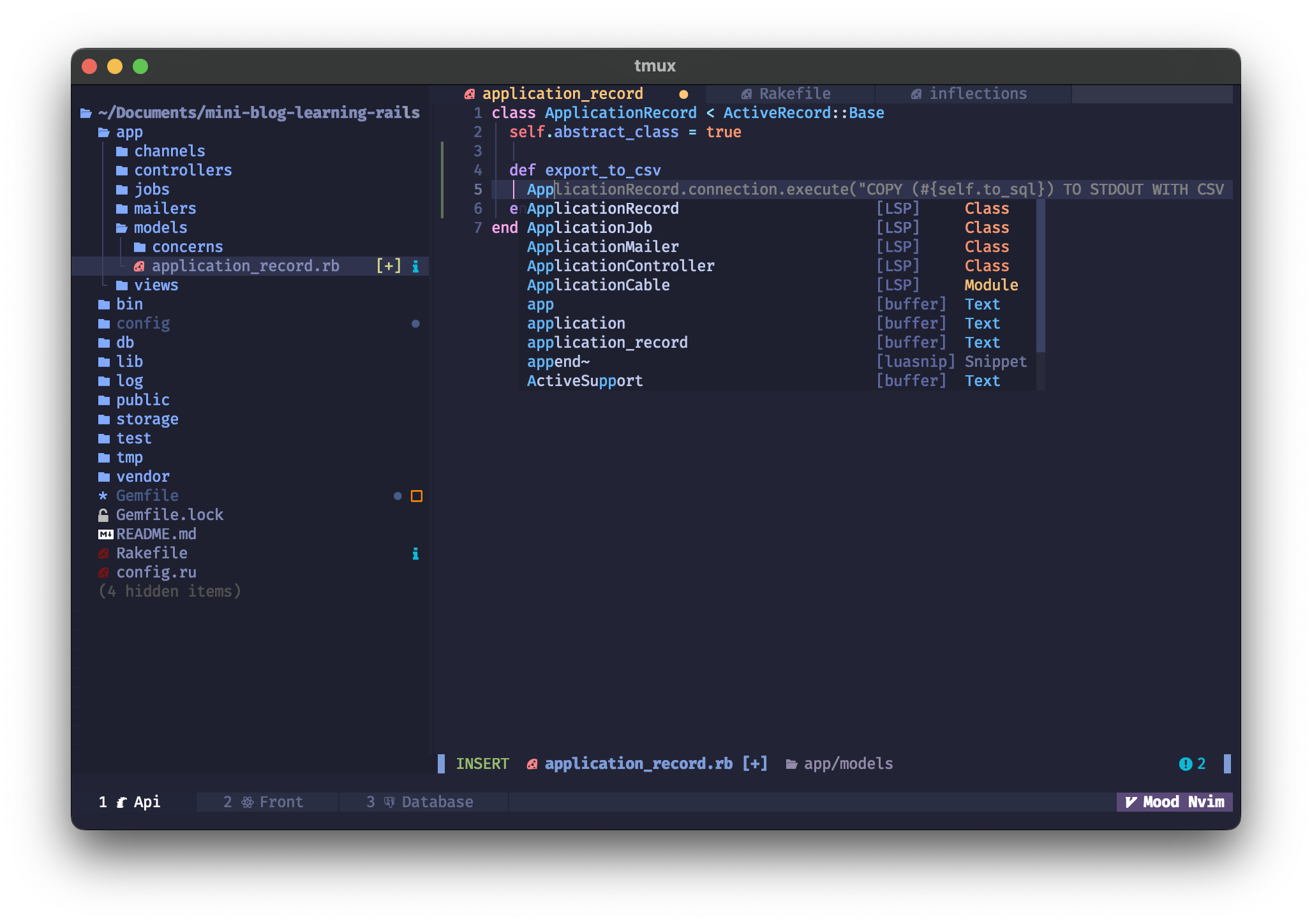Choose the append~ snippet completion
This screenshot has height=924, width=1312.
coord(558,362)
